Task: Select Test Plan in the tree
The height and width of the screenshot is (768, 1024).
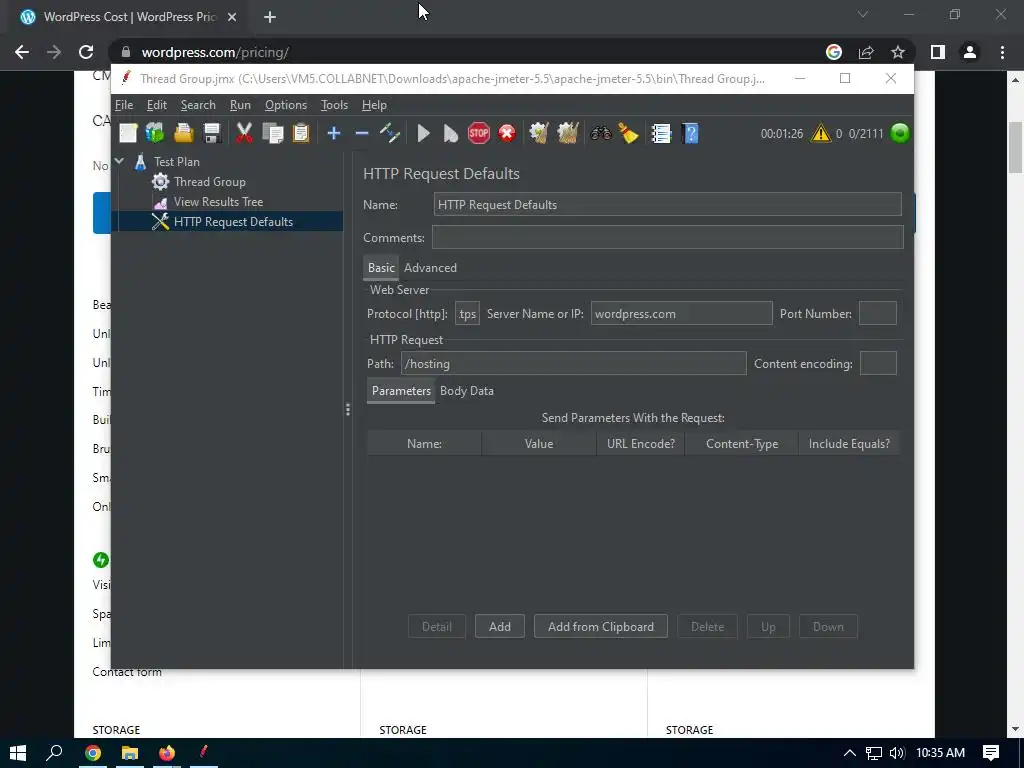Action: [177, 161]
